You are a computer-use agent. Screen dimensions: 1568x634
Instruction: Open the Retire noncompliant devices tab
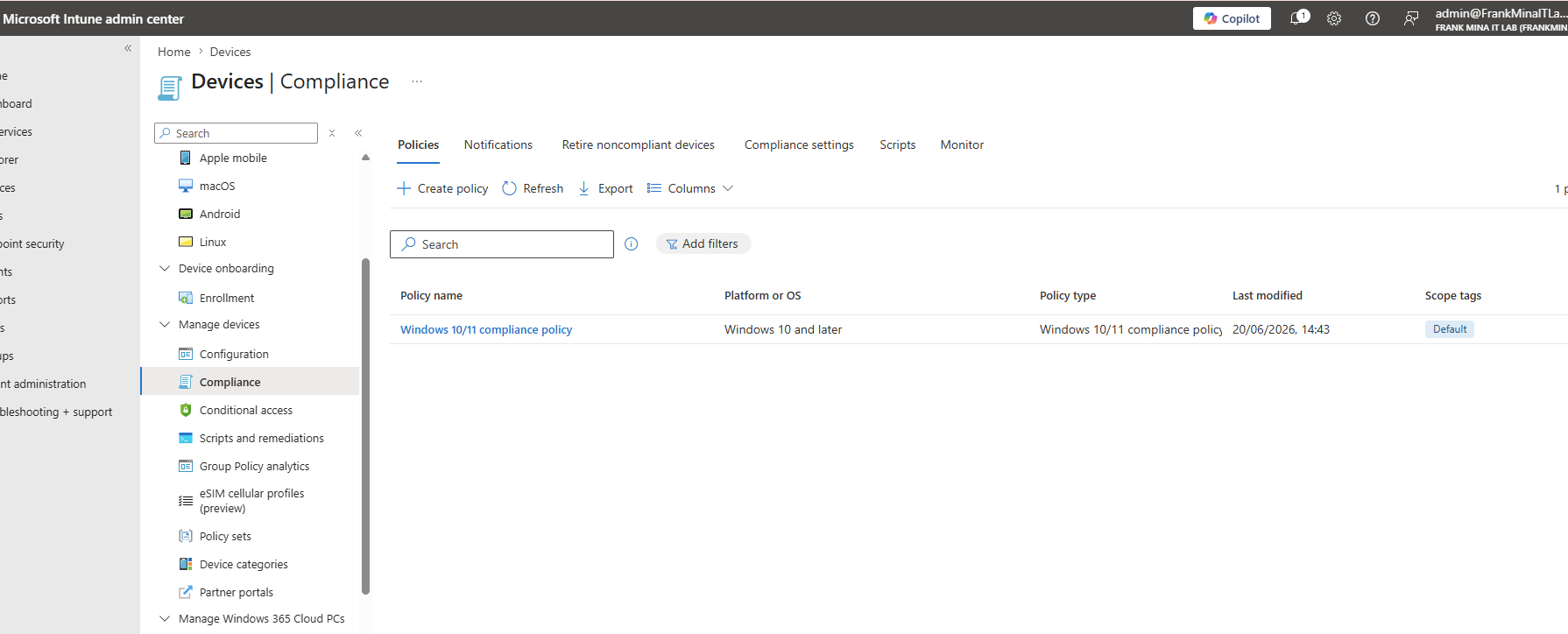(639, 144)
